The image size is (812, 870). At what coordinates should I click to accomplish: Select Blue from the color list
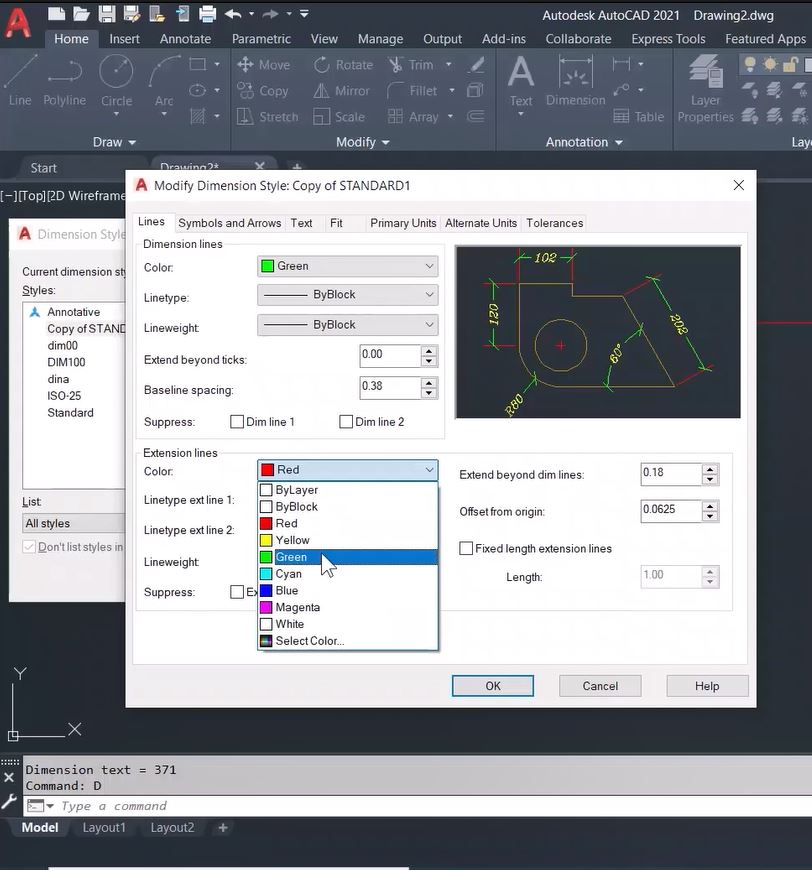[x=348, y=590]
